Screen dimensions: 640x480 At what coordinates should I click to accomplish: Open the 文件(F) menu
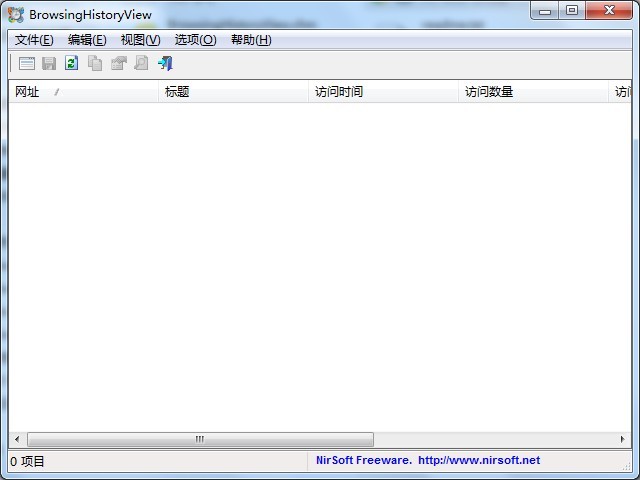pyautogui.click(x=34, y=40)
